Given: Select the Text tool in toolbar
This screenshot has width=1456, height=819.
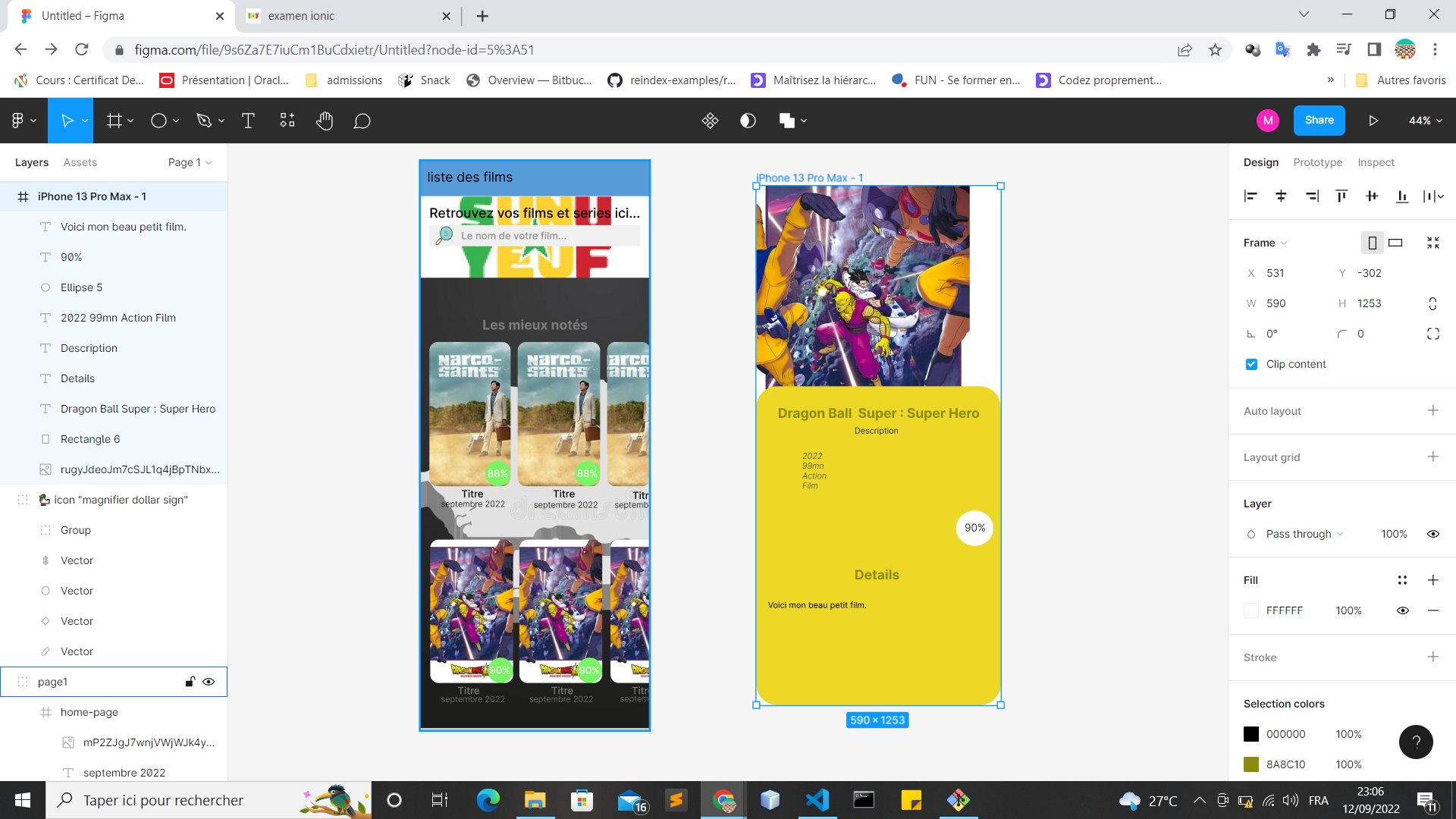Looking at the screenshot, I should [x=248, y=121].
